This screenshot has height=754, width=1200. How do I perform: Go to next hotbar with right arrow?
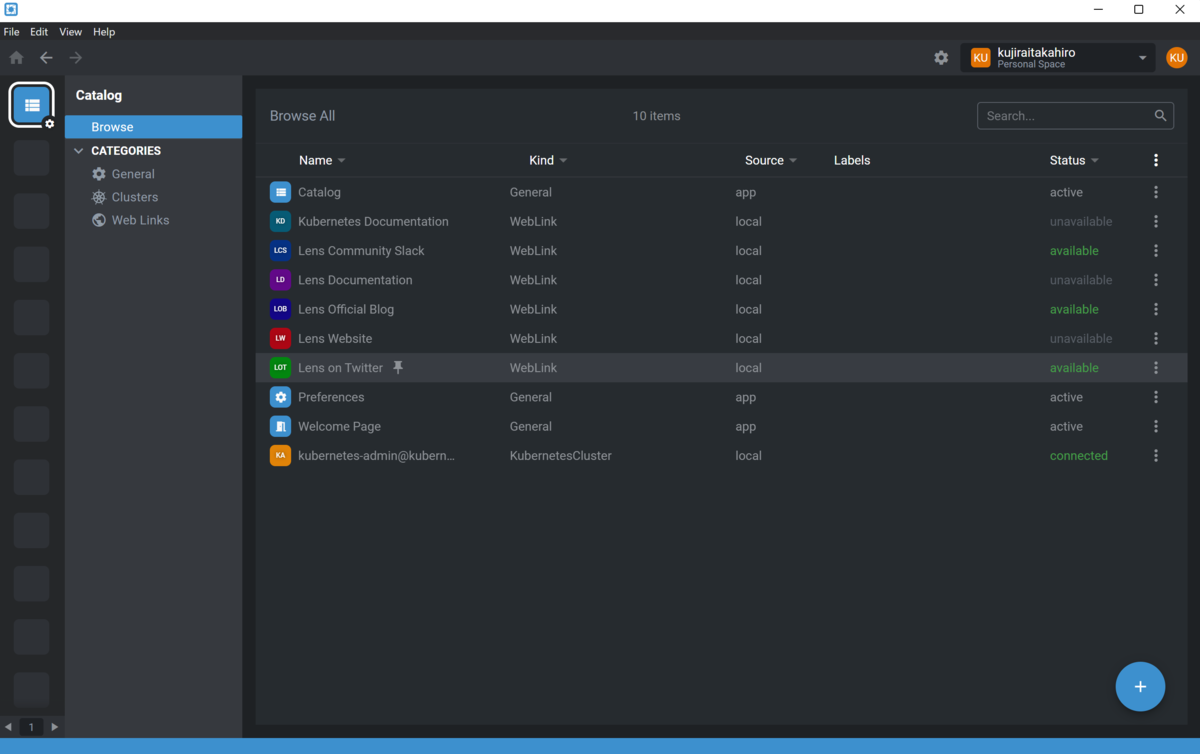[55, 727]
